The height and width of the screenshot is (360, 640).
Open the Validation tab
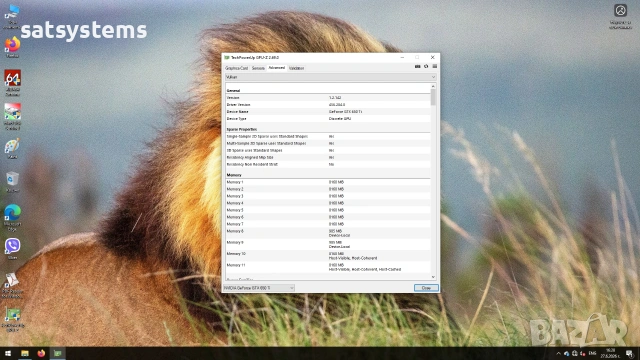click(296, 68)
